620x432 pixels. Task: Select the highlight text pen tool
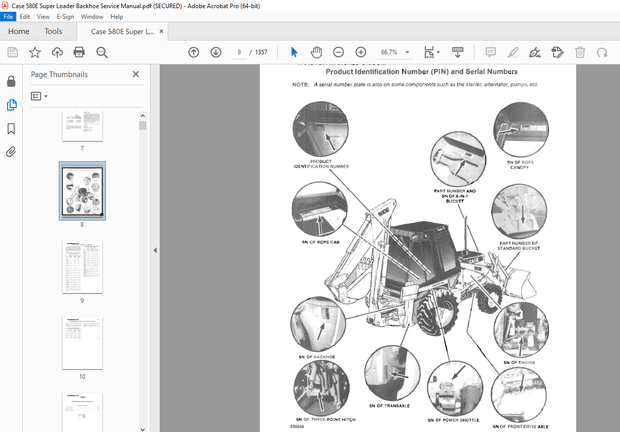tap(513, 52)
